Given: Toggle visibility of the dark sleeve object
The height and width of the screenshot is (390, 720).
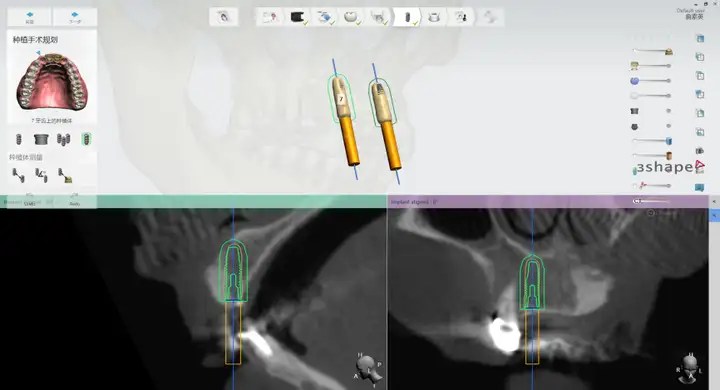Looking at the screenshot, I should [635, 111].
